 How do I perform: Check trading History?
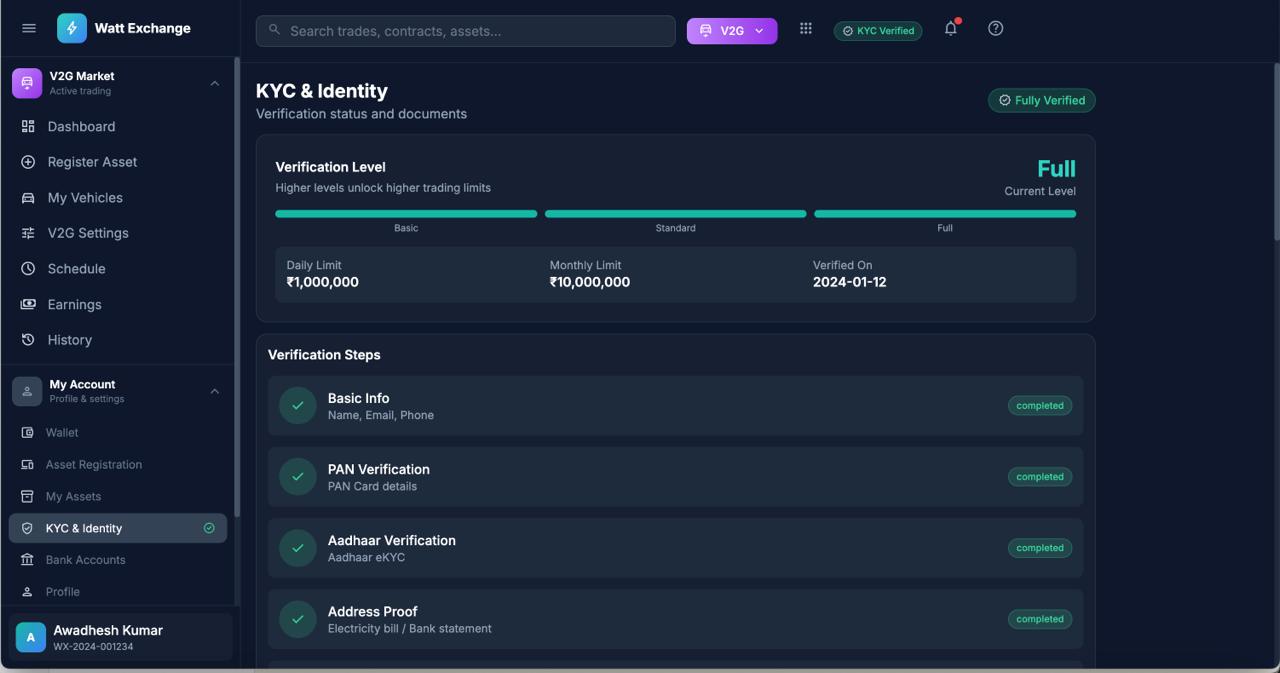coord(69,339)
